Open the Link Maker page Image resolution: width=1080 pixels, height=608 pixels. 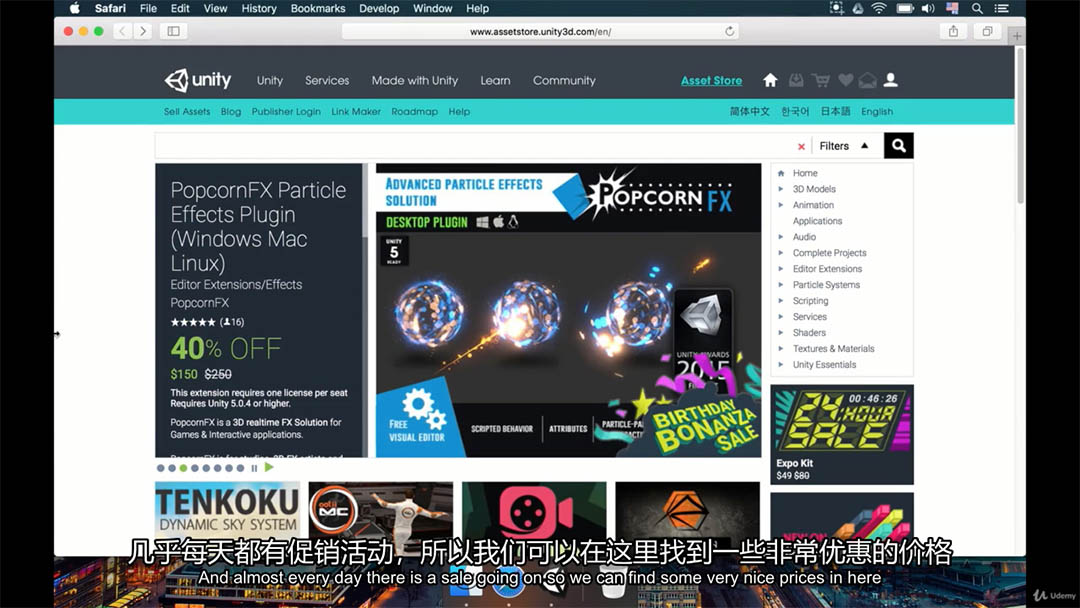355,112
